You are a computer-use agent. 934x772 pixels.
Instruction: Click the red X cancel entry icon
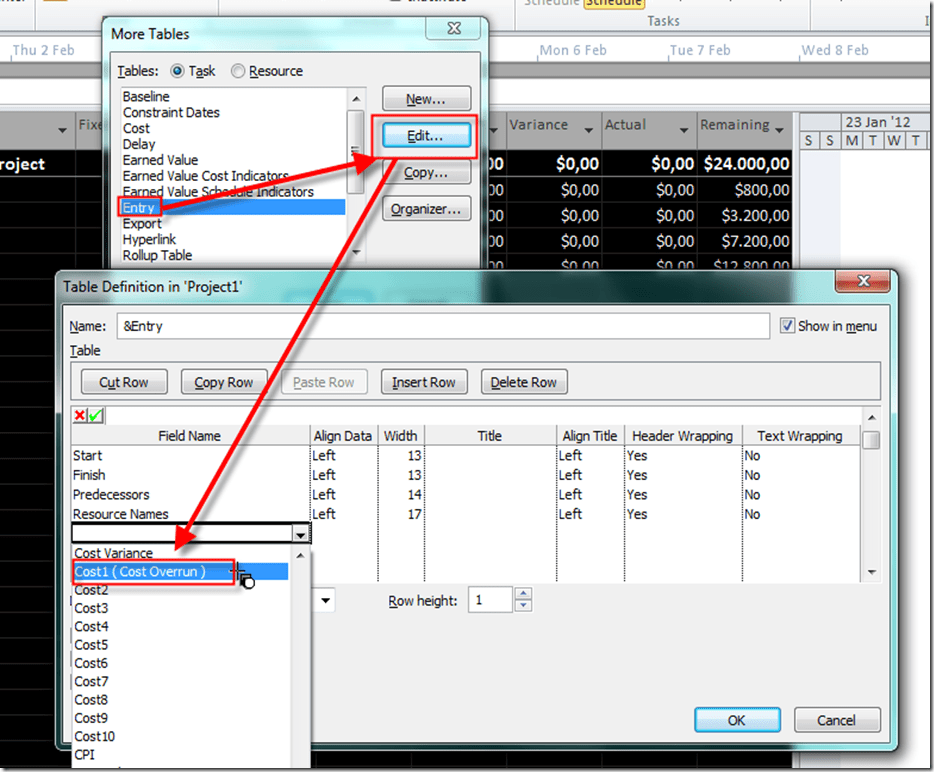(80, 416)
